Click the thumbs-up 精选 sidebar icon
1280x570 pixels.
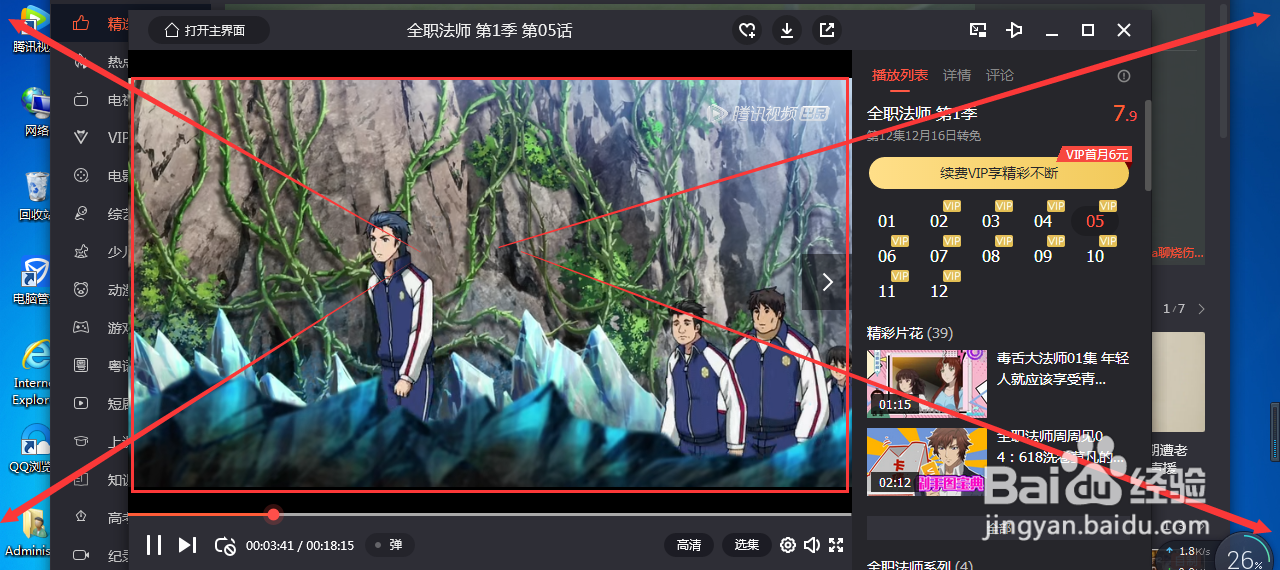pyautogui.click(x=81, y=24)
